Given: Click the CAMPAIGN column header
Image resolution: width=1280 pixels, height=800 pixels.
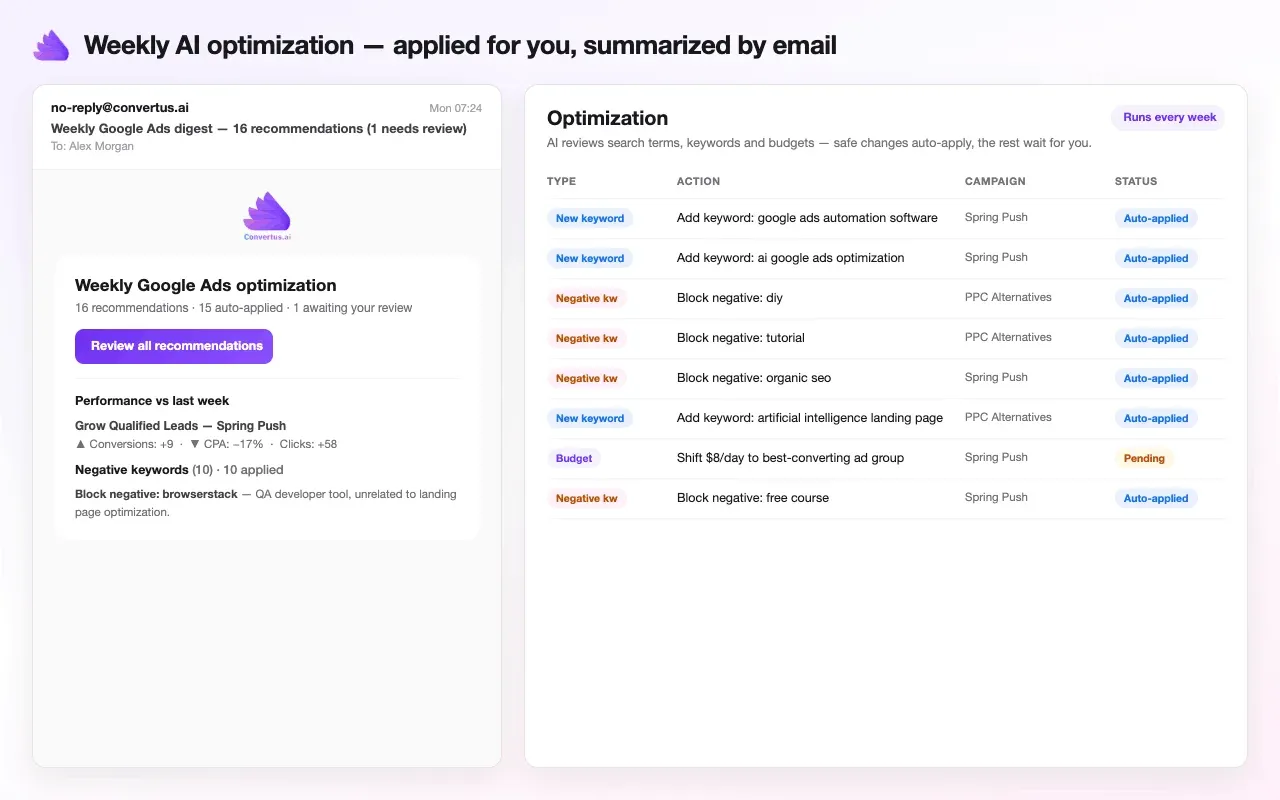Looking at the screenshot, I should click(x=995, y=182).
